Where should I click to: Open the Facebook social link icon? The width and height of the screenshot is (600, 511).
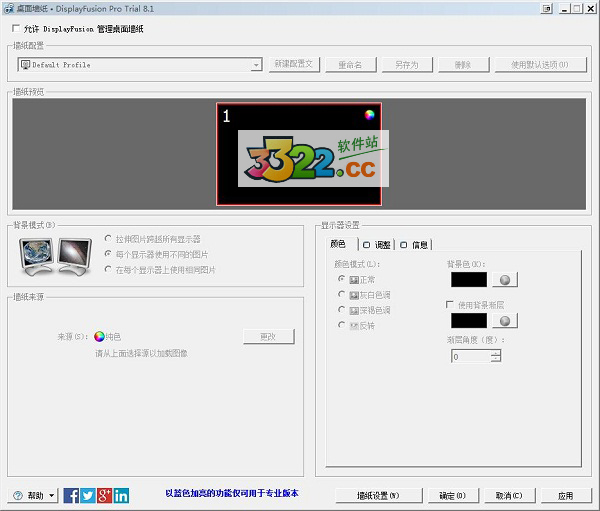pos(71,496)
